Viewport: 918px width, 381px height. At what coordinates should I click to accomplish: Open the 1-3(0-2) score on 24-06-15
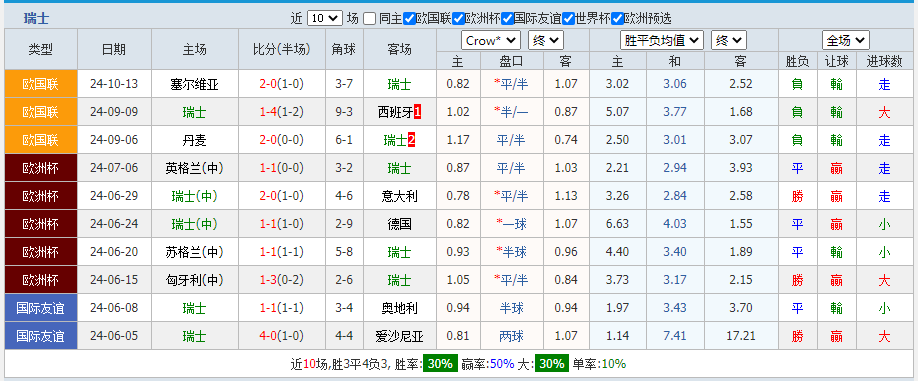coord(282,280)
